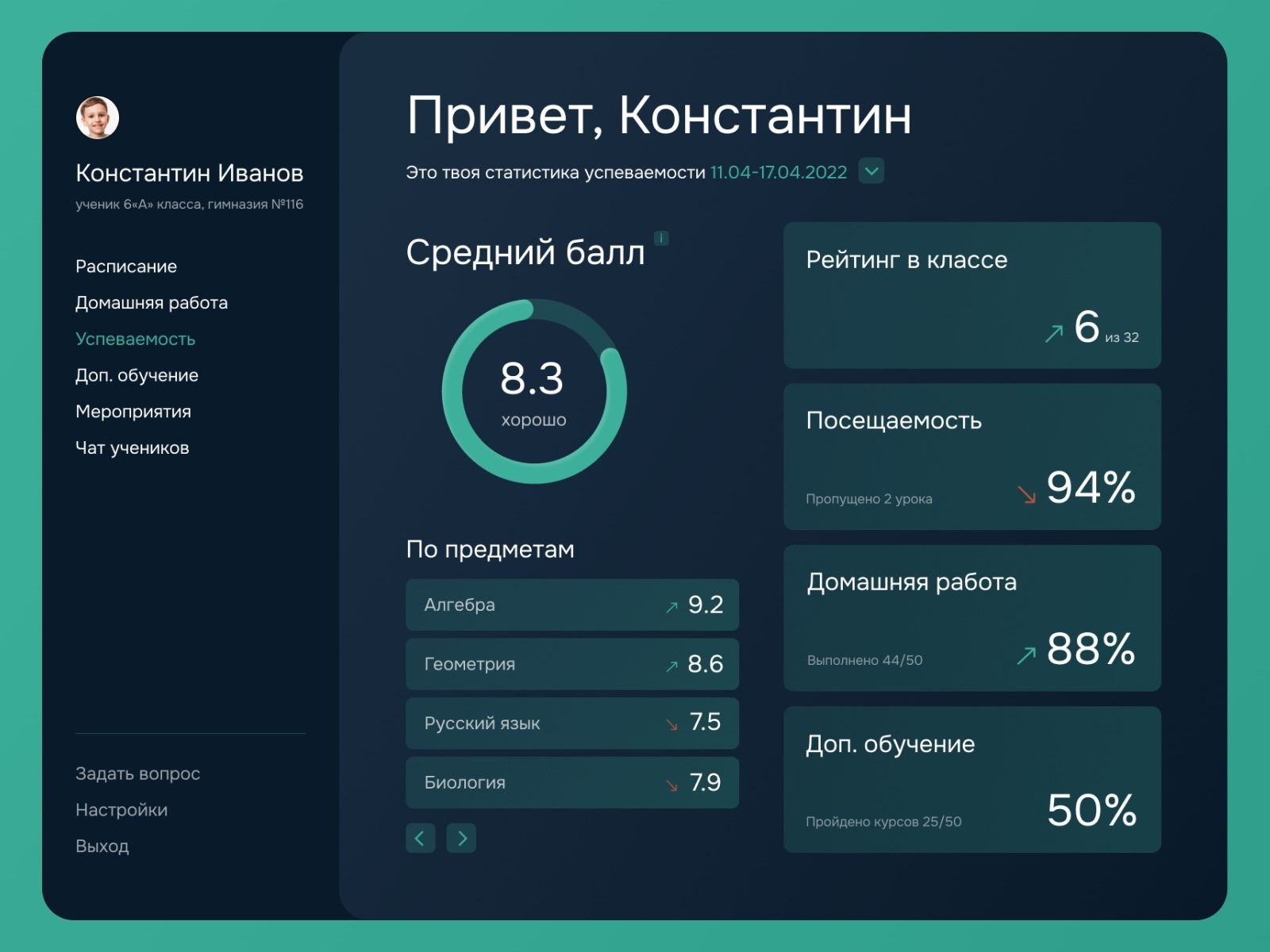This screenshot has width=1270, height=952.
Task: Click the orange arrow in Посещаемость card
Action: tap(1026, 492)
